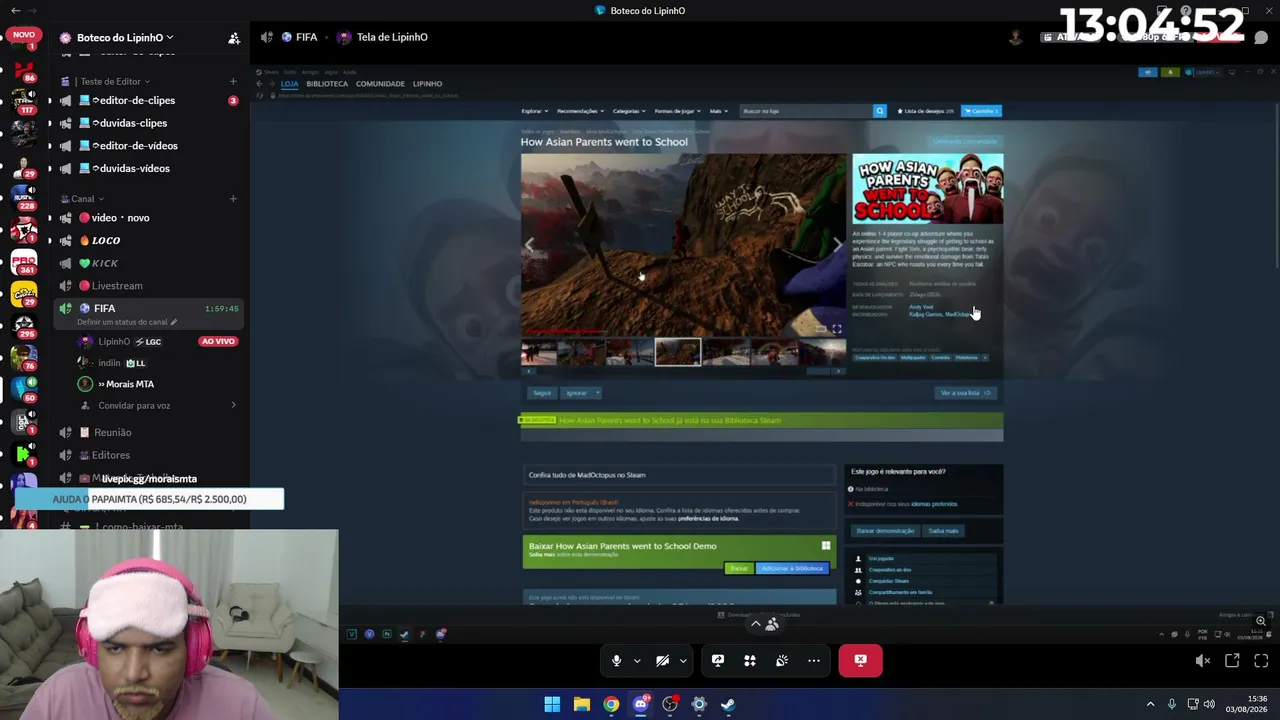Show voice participants list above call controls
Screen dimensions: 1280x720
764,624
